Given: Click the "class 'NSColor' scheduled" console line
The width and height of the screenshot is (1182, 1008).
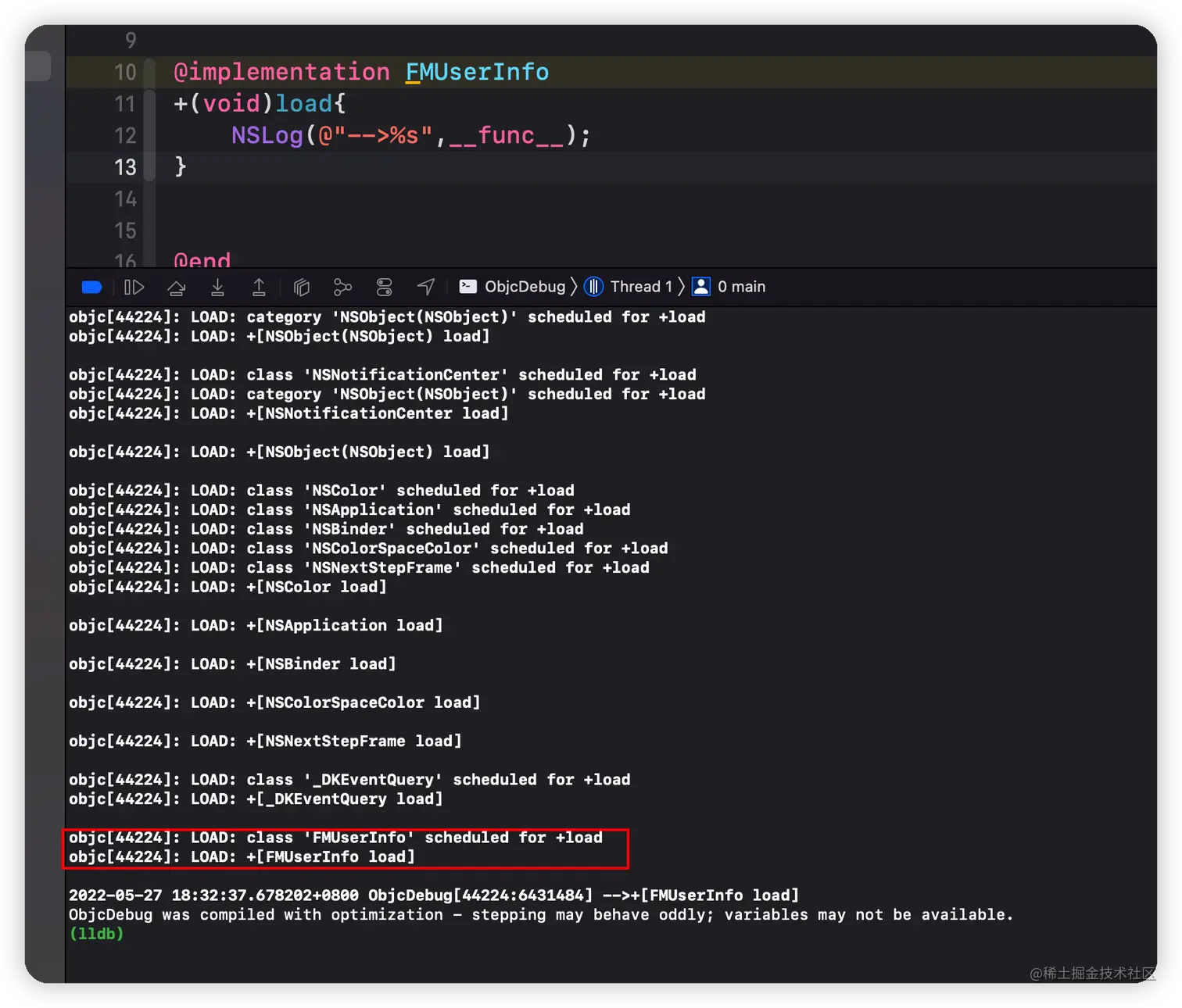Looking at the screenshot, I should (x=321, y=491).
